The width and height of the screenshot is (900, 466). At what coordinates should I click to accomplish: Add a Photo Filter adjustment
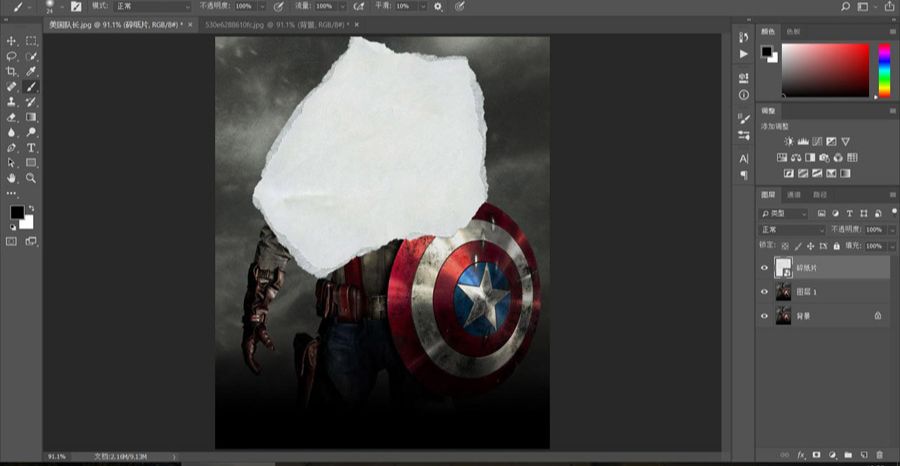point(824,157)
